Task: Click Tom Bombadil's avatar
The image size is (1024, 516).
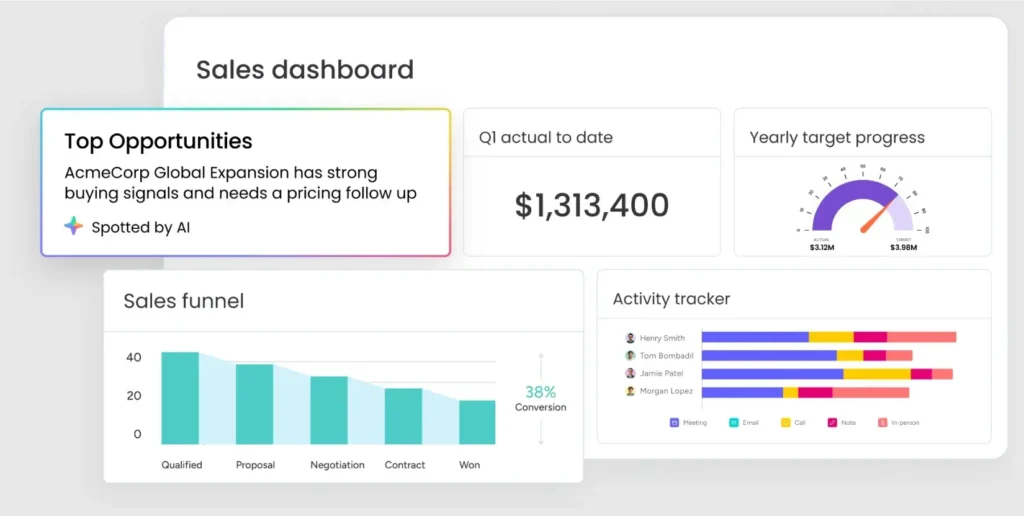Action: 630,355
